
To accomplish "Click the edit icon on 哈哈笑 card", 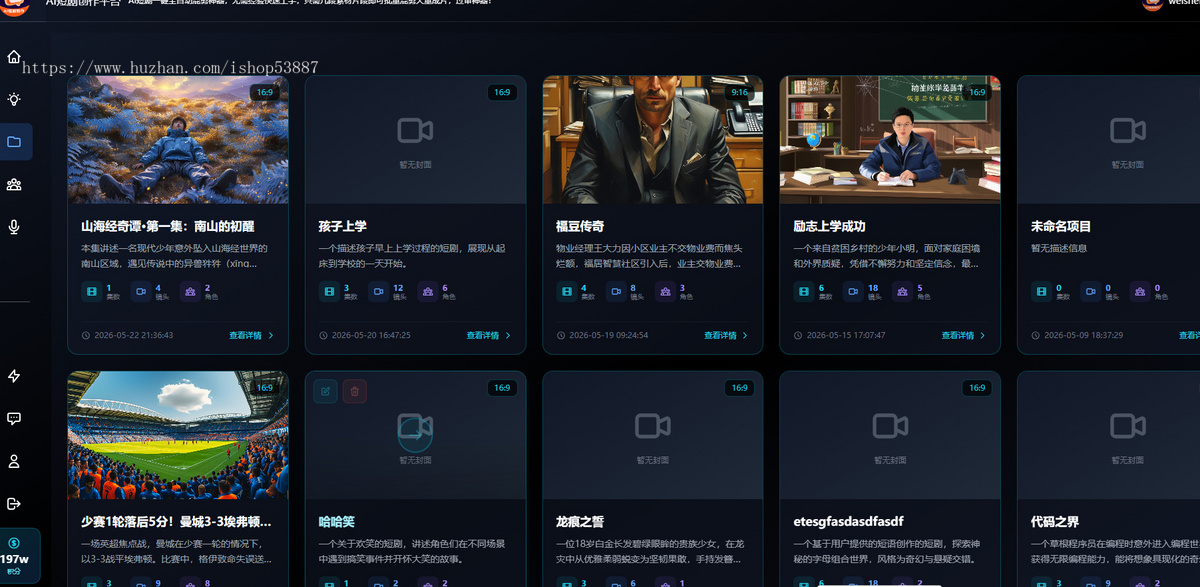I will [325, 391].
